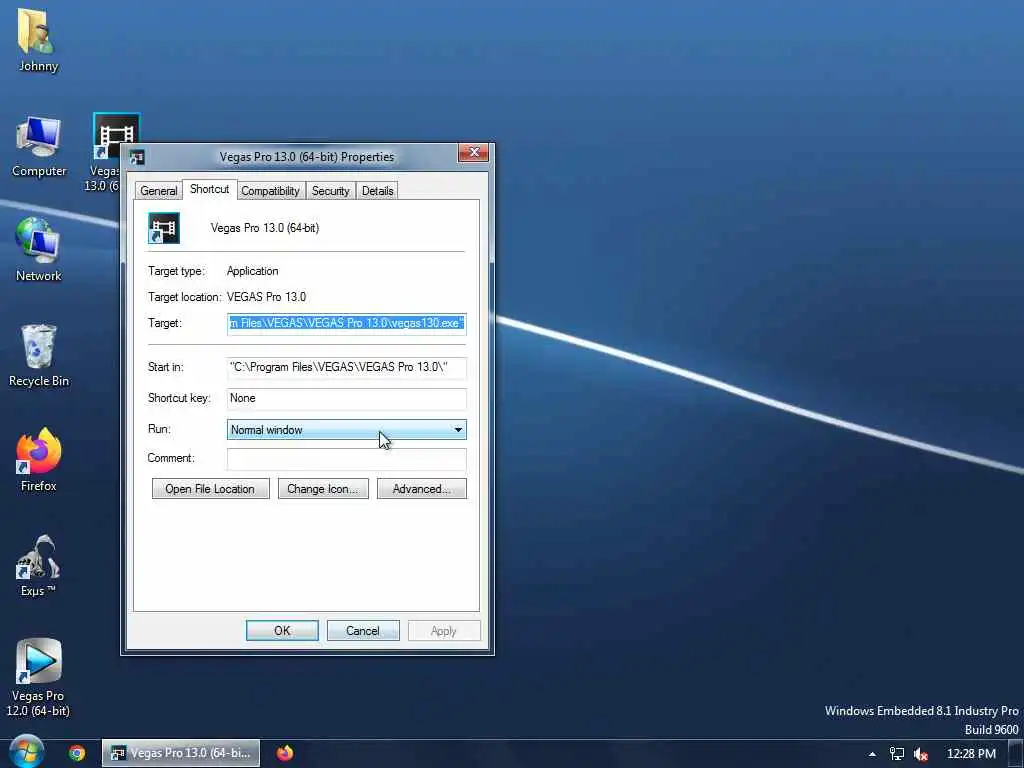Click the Vegas Pro 13.0 (64-bit) Properties title bar
Screen dimensions: 1024x768
pos(307,157)
